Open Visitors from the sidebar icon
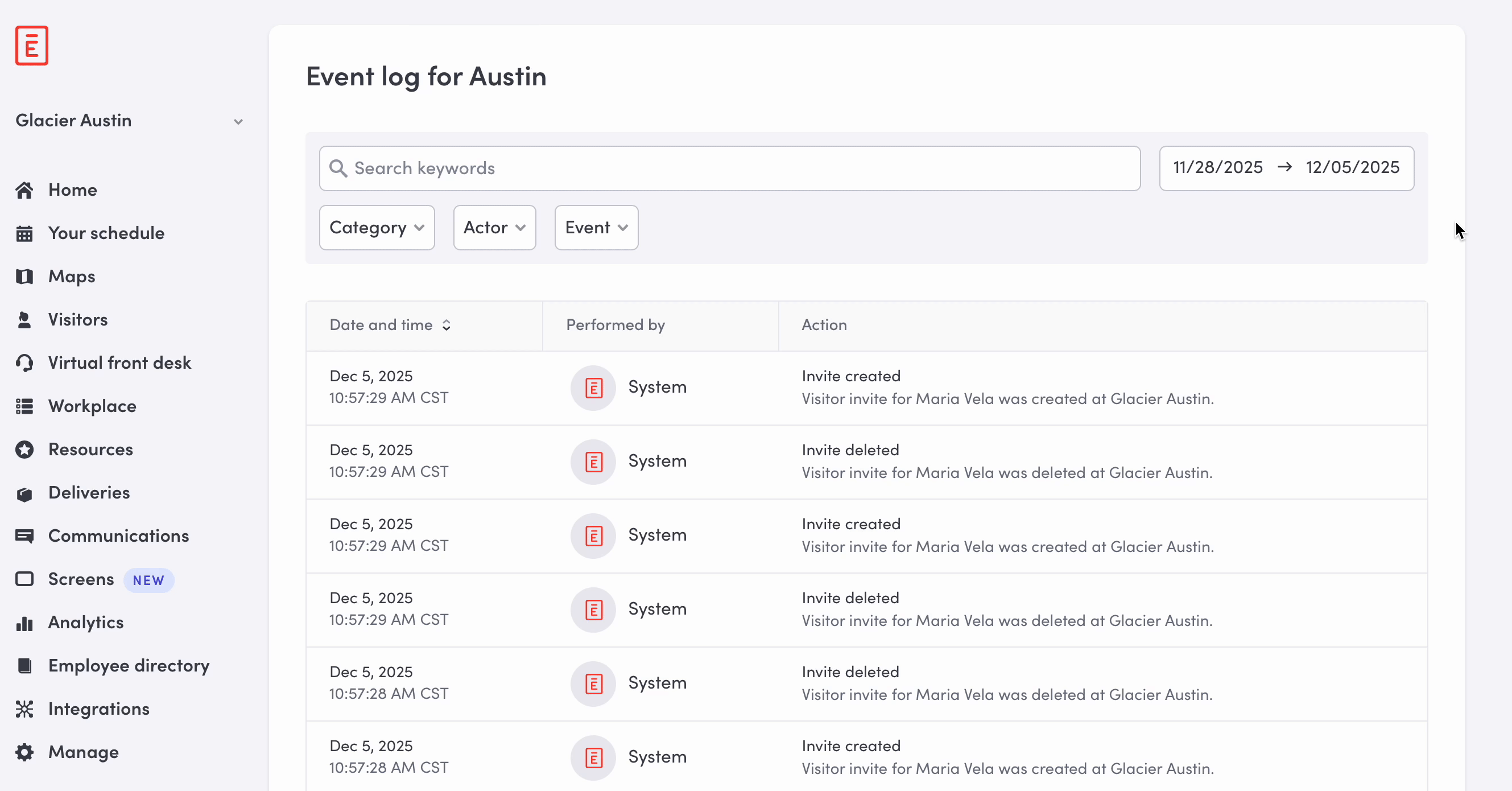 tap(23, 319)
